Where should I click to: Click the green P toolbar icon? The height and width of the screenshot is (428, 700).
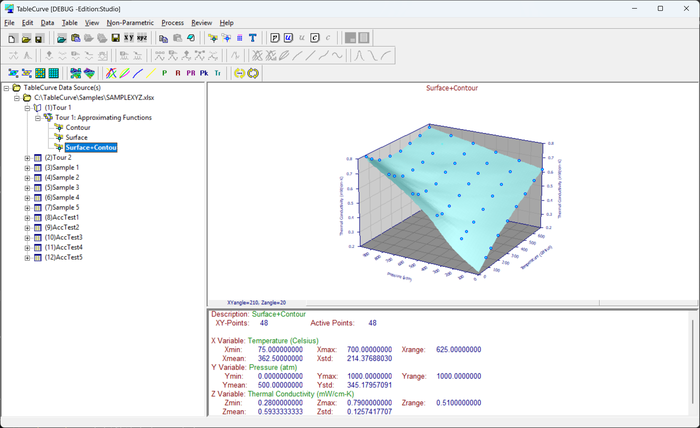click(x=165, y=73)
